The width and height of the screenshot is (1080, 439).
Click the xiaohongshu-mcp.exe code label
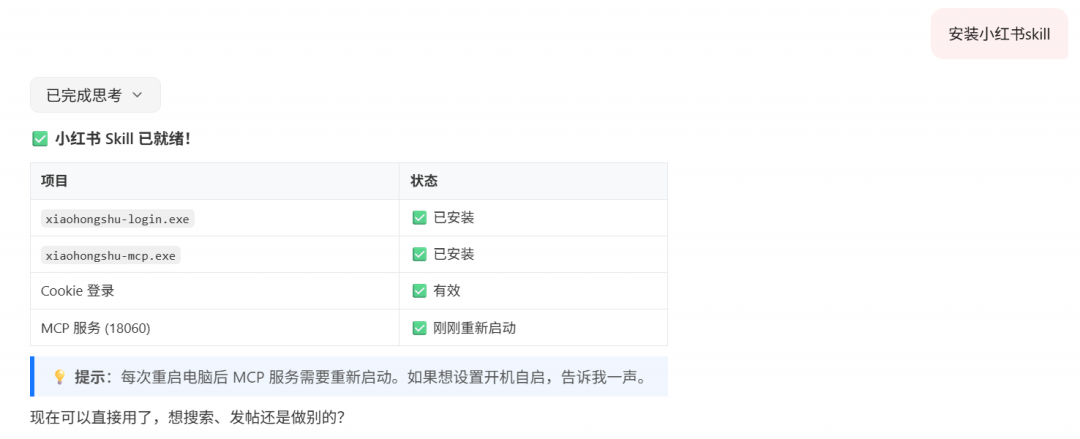(x=110, y=255)
